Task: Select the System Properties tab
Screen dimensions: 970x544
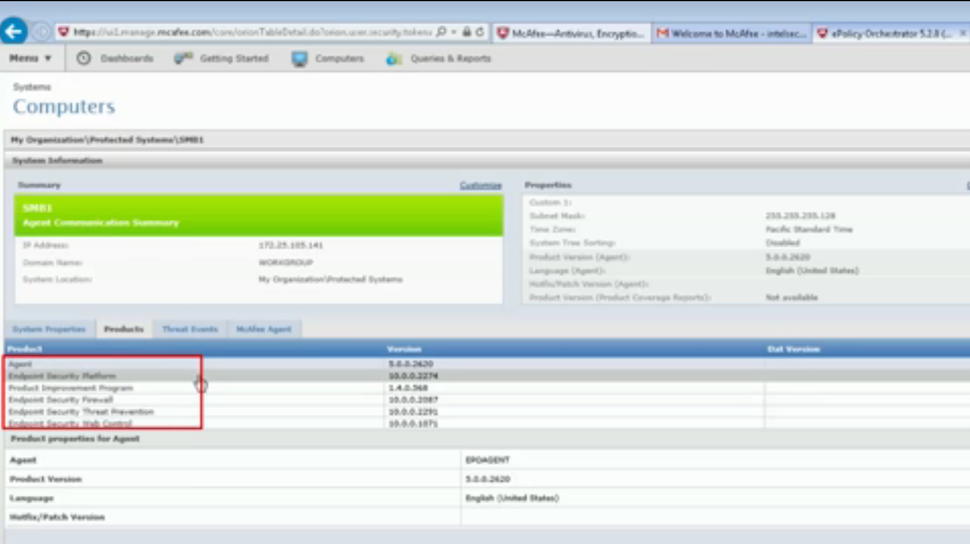Action: 49,329
